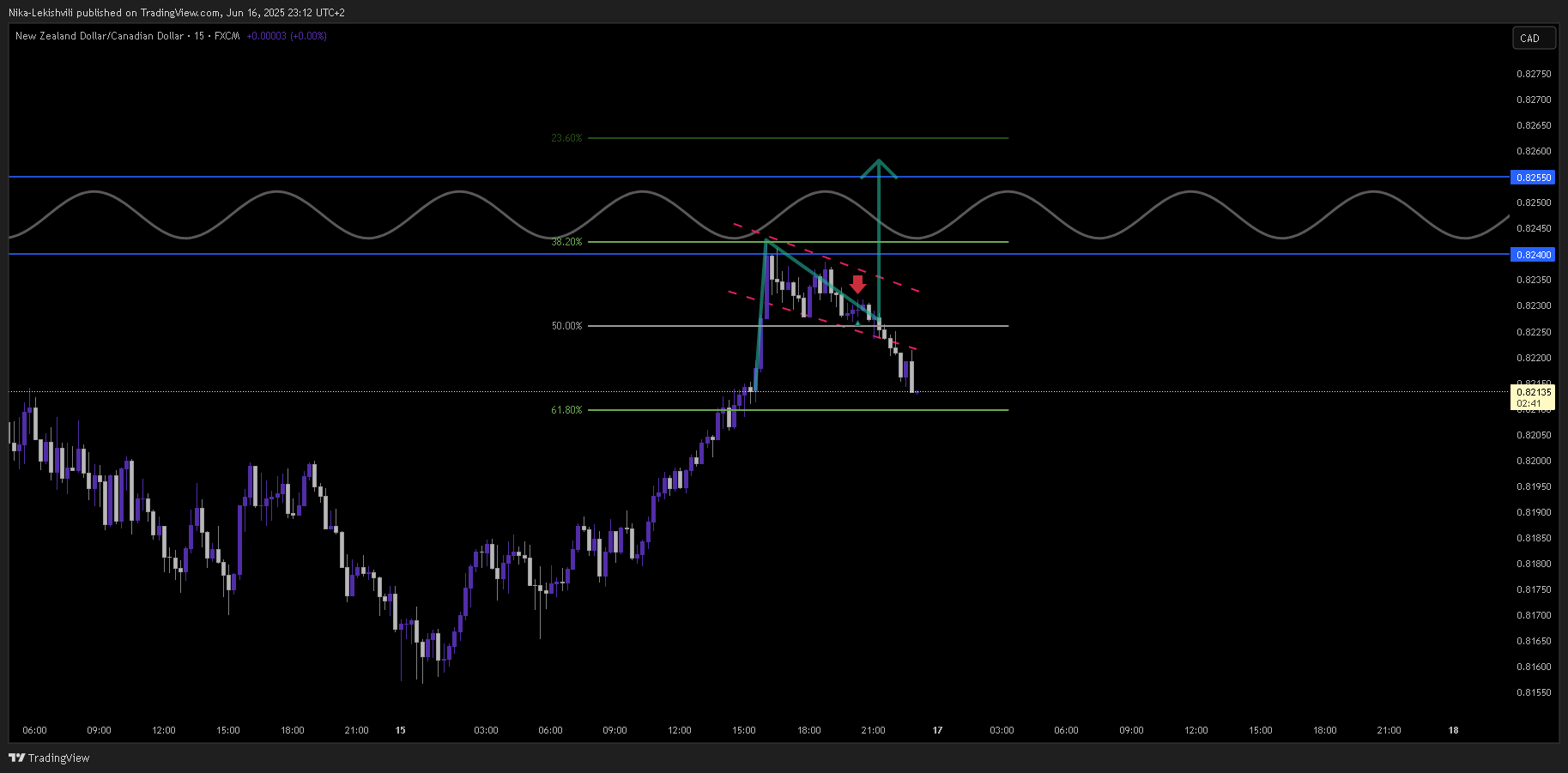1568x773 pixels.
Task: Click the current price label 0.82135
Action: [x=1533, y=392]
